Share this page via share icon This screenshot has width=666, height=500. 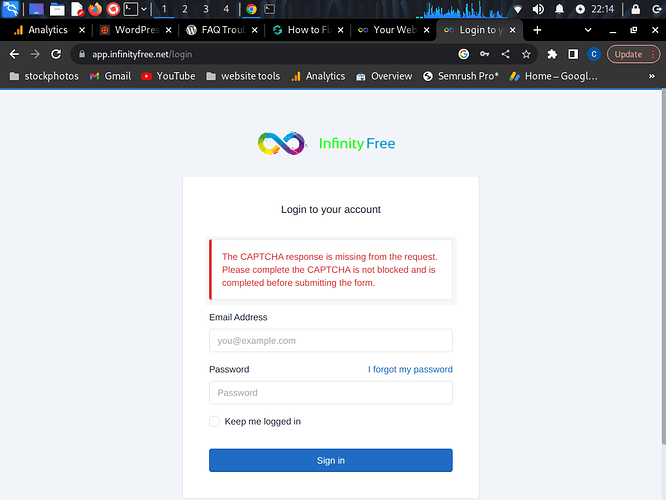point(505,54)
